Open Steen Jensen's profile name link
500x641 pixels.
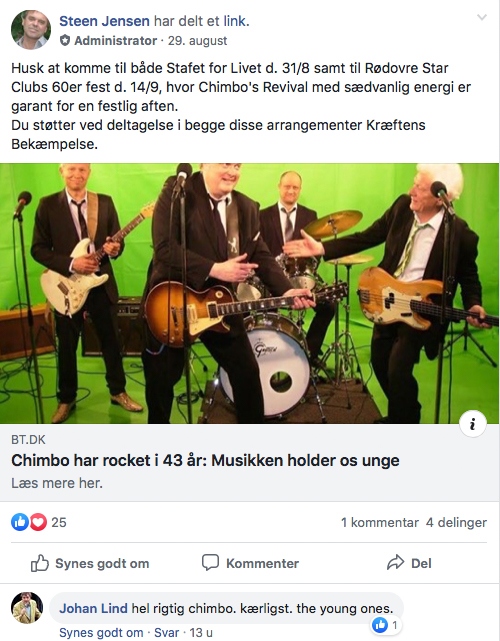104,21
